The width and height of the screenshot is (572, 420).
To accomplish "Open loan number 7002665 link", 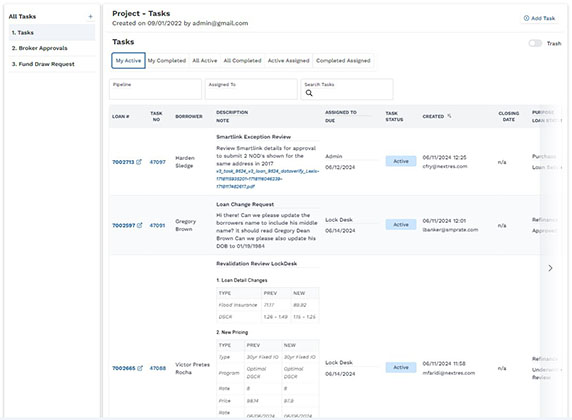I will (x=124, y=368).
